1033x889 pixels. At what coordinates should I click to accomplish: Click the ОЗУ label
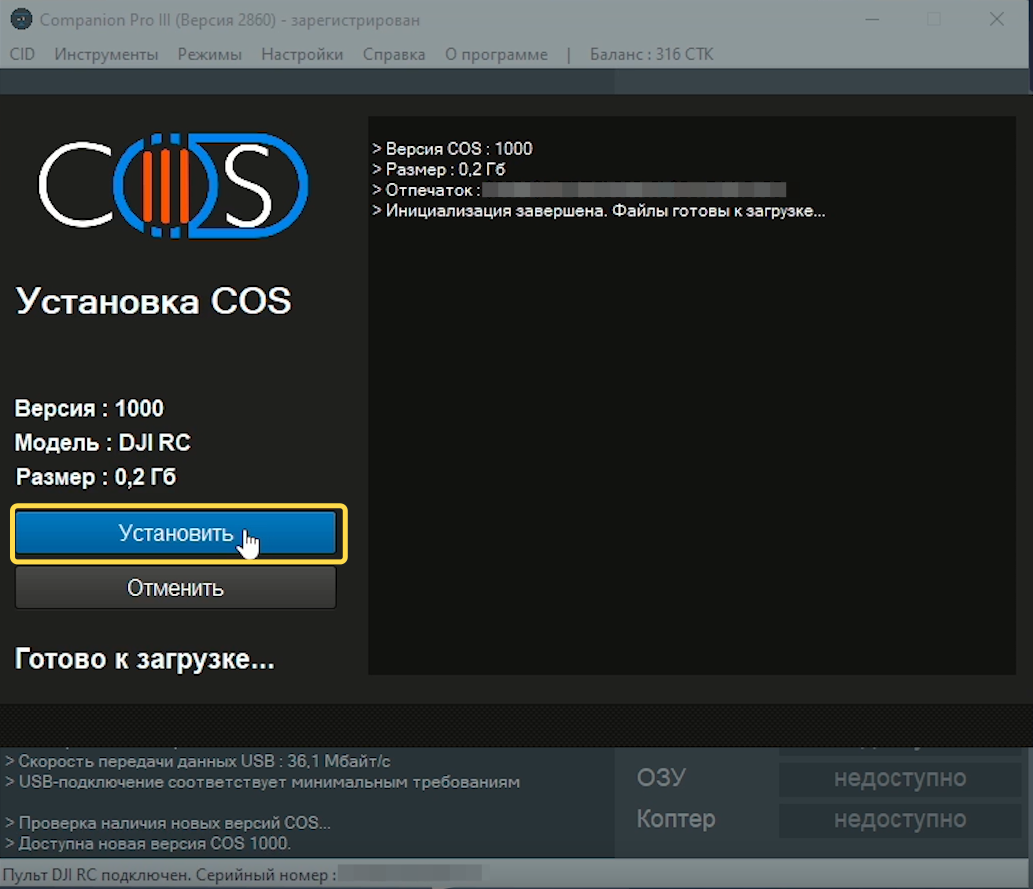[661, 778]
